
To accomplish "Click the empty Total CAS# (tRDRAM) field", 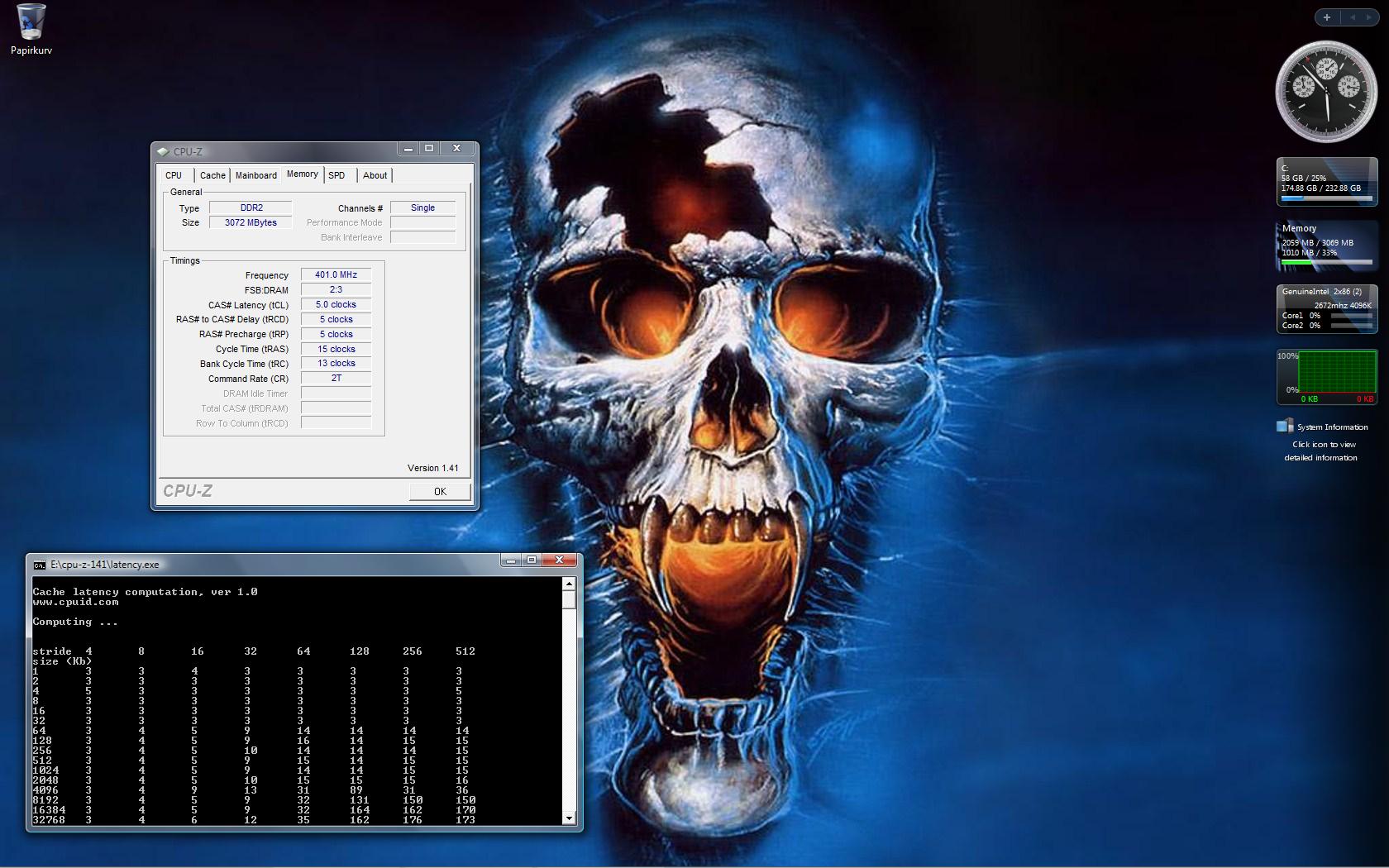I will pyautogui.click(x=336, y=408).
